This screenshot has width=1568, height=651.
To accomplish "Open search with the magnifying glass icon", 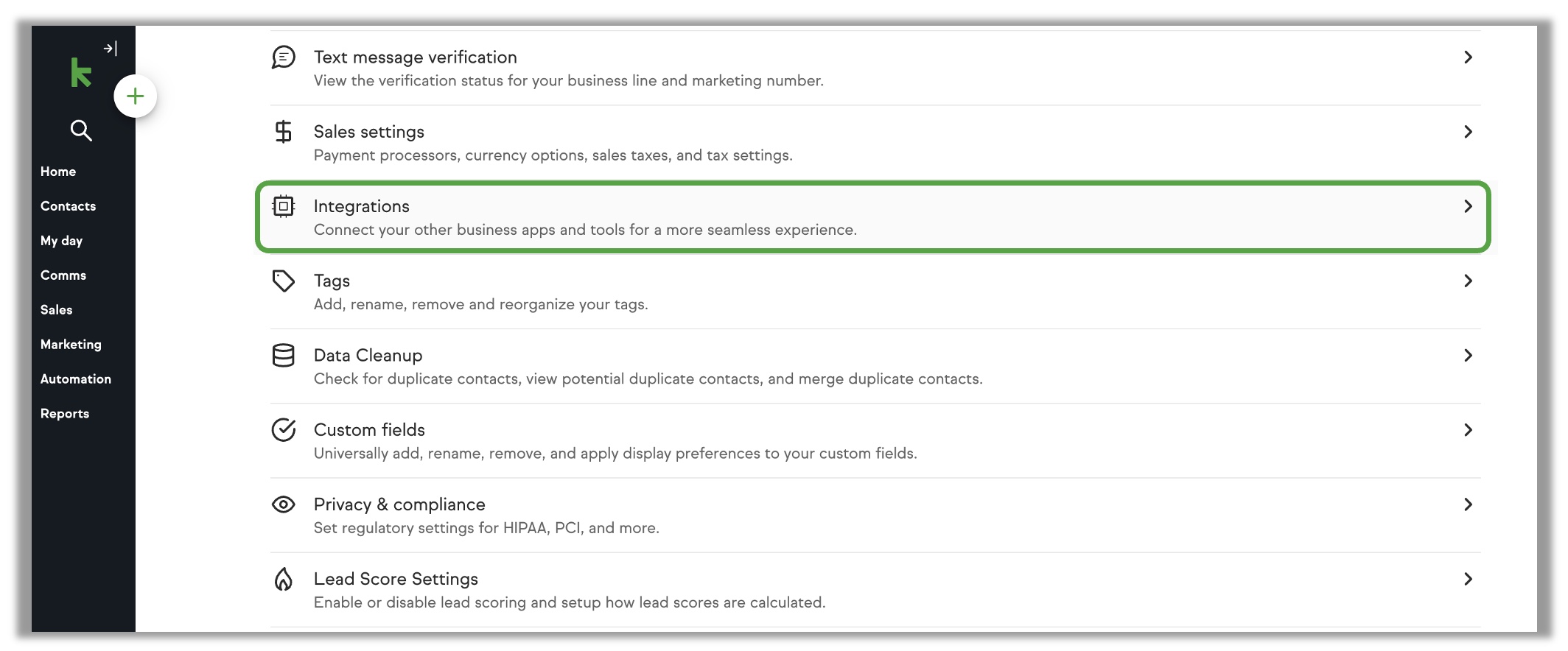I will (81, 130).
